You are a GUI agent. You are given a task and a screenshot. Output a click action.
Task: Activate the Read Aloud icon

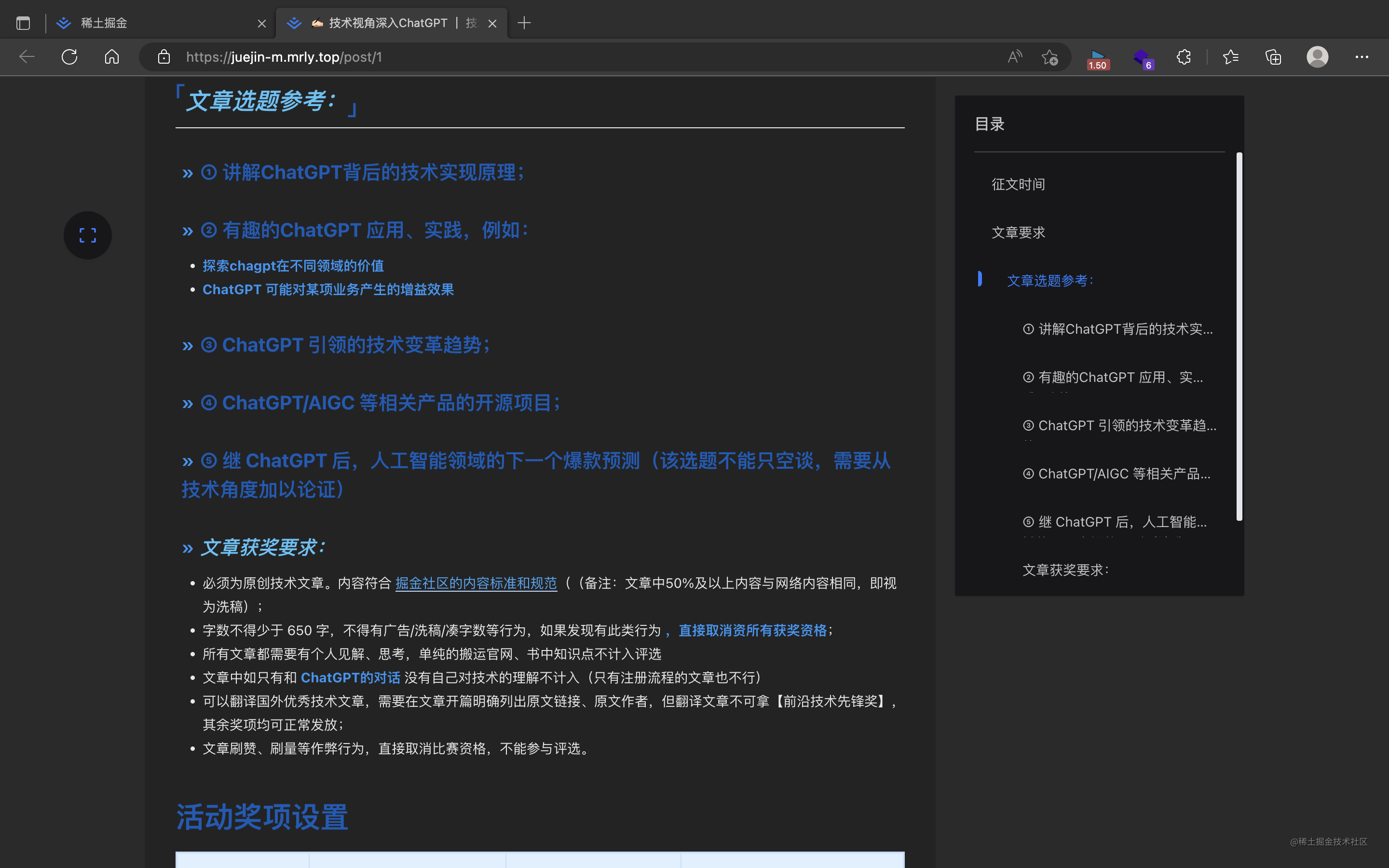pyautogui.click(x=1015, y=57)
